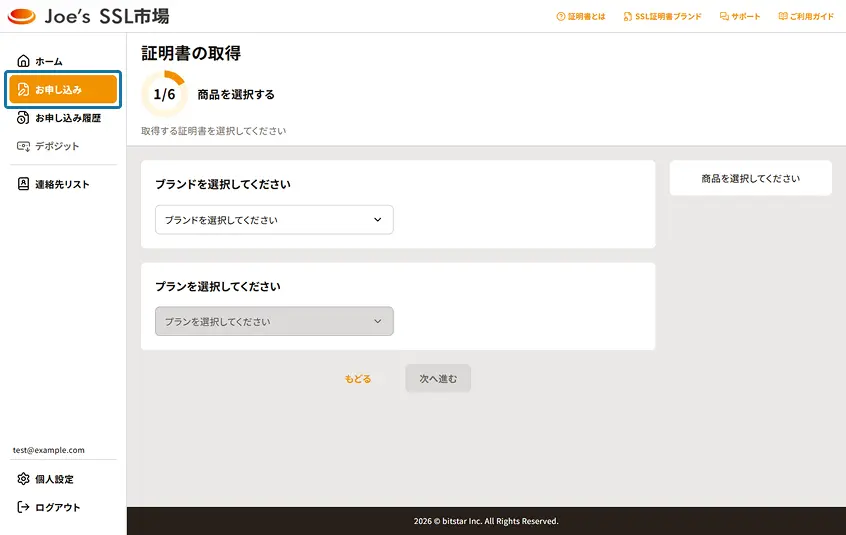Click the 連絡先リスト contact icon

click(x=23, y=184)
